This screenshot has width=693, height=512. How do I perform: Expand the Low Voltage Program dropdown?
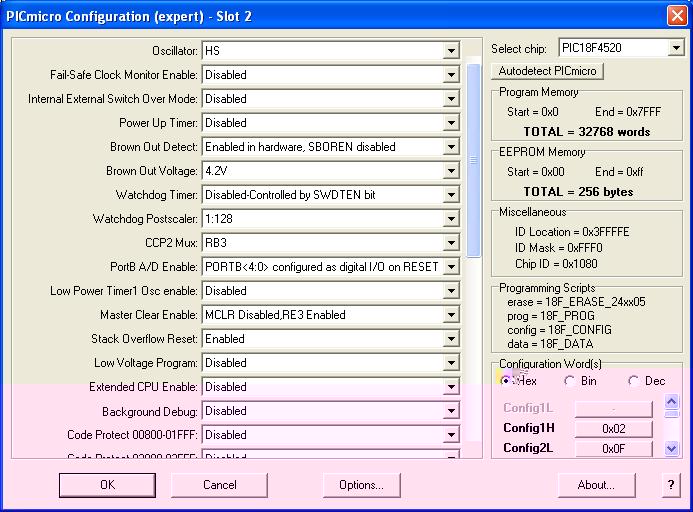(x=451, y=363)
